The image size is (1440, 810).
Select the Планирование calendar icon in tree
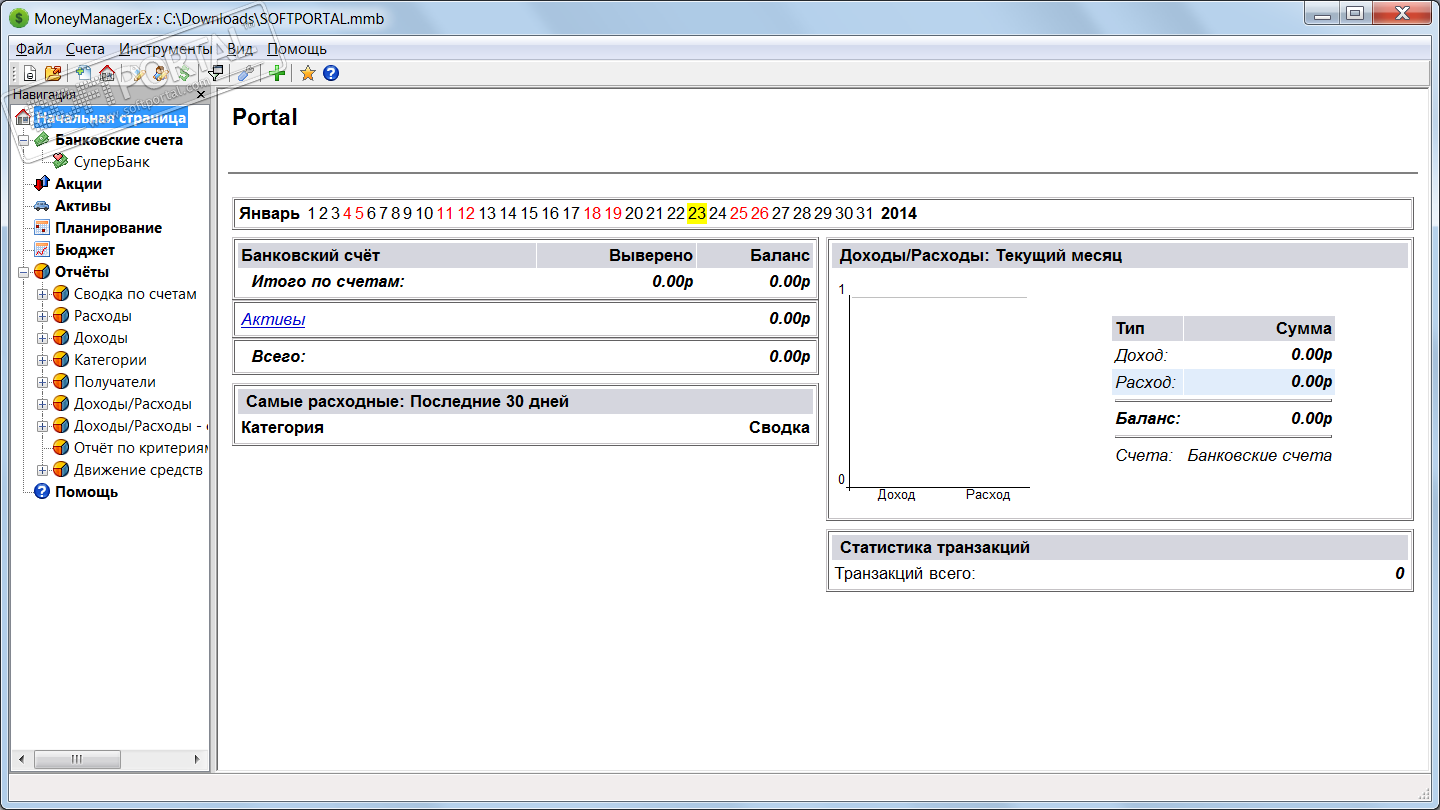pos(41,228)
